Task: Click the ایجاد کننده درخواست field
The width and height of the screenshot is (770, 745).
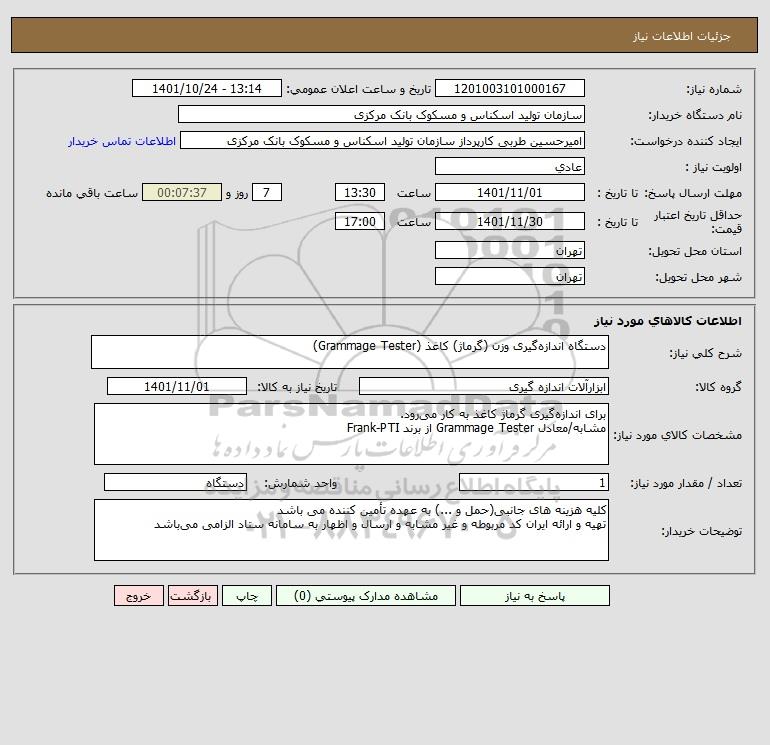Action: pyautogui.click(x=383, y=141)
